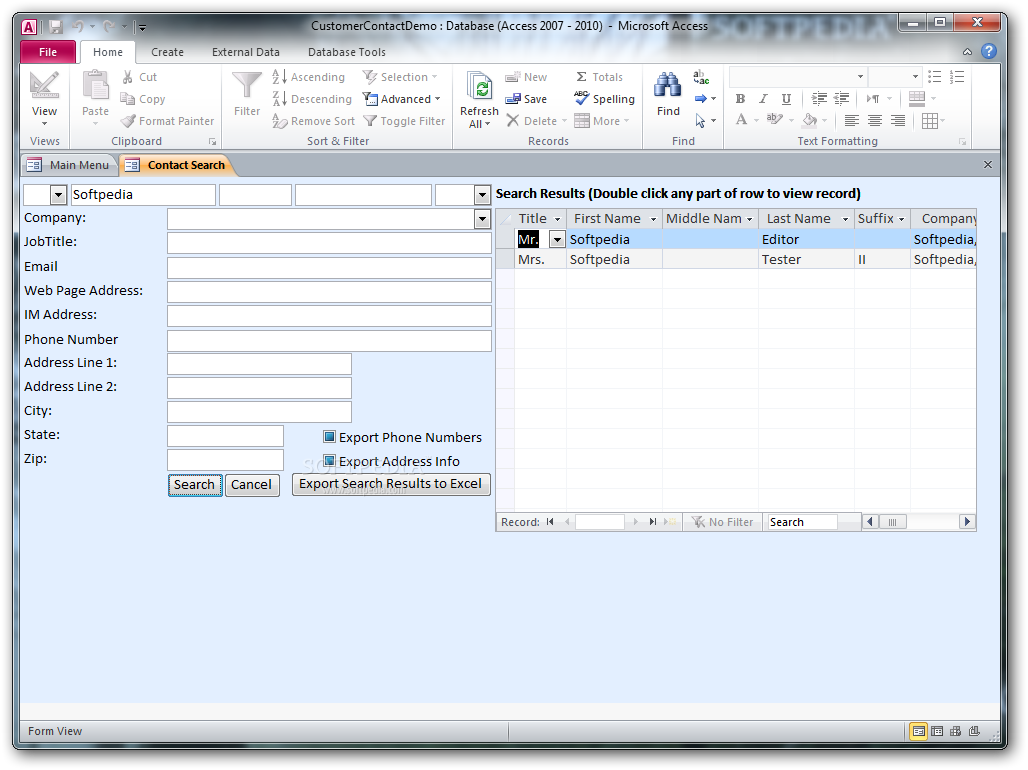
Task: Click the Copy icon
Action: pyautogui.click(x=128, y=99)
